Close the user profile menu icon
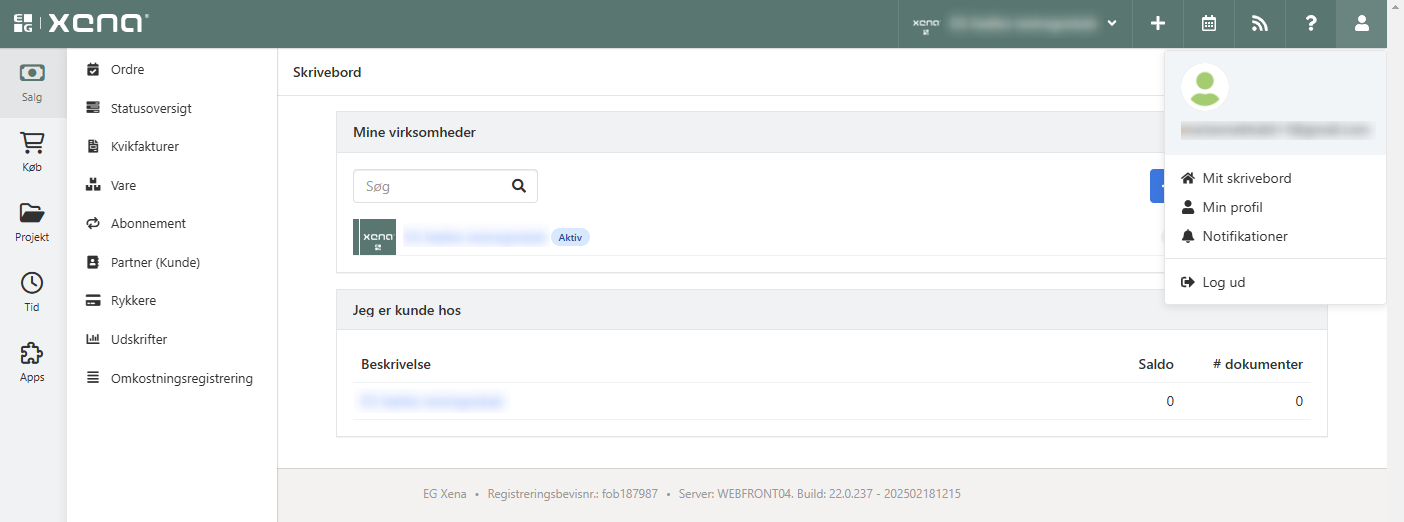 click(1361, 24)
